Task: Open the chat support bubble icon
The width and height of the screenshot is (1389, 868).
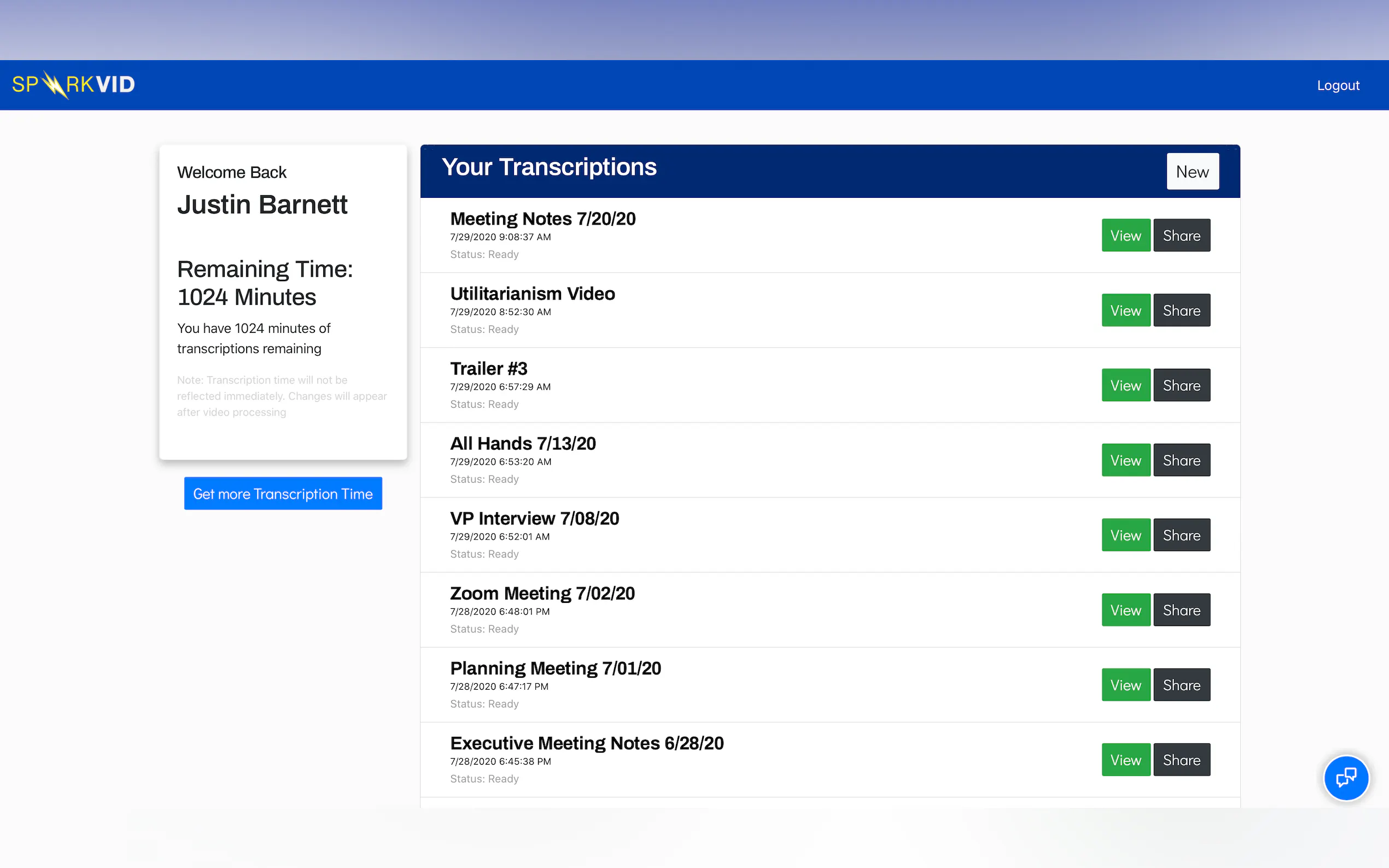Action: tap(1345, 778)
